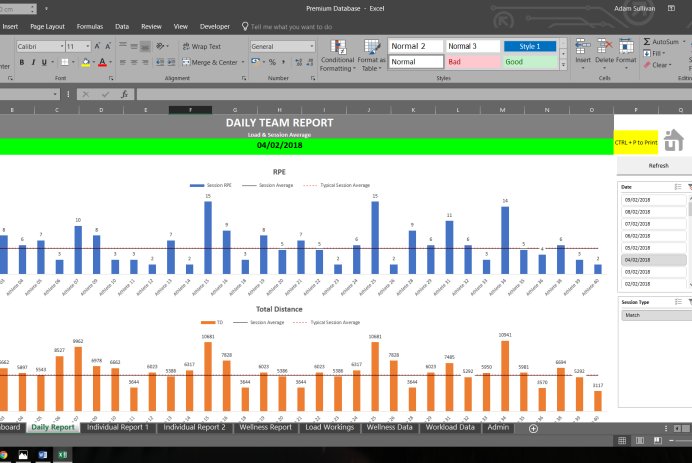Open the Developer ribbon tab

click(214, 26)
